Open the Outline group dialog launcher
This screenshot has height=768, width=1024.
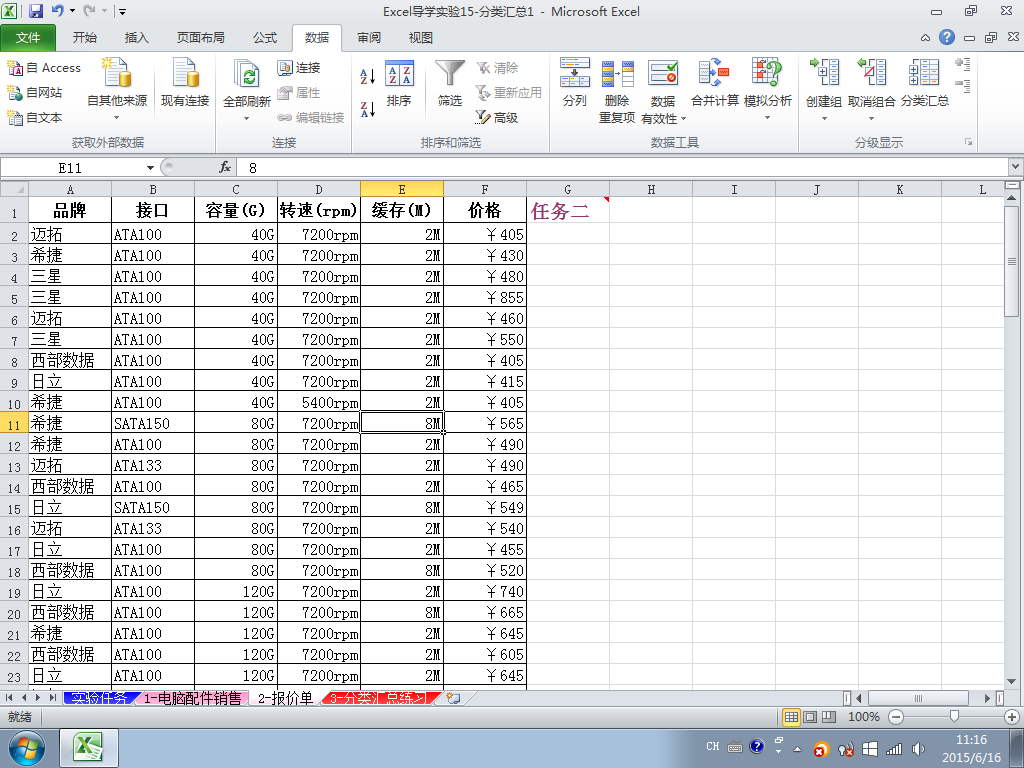(968, 142)
